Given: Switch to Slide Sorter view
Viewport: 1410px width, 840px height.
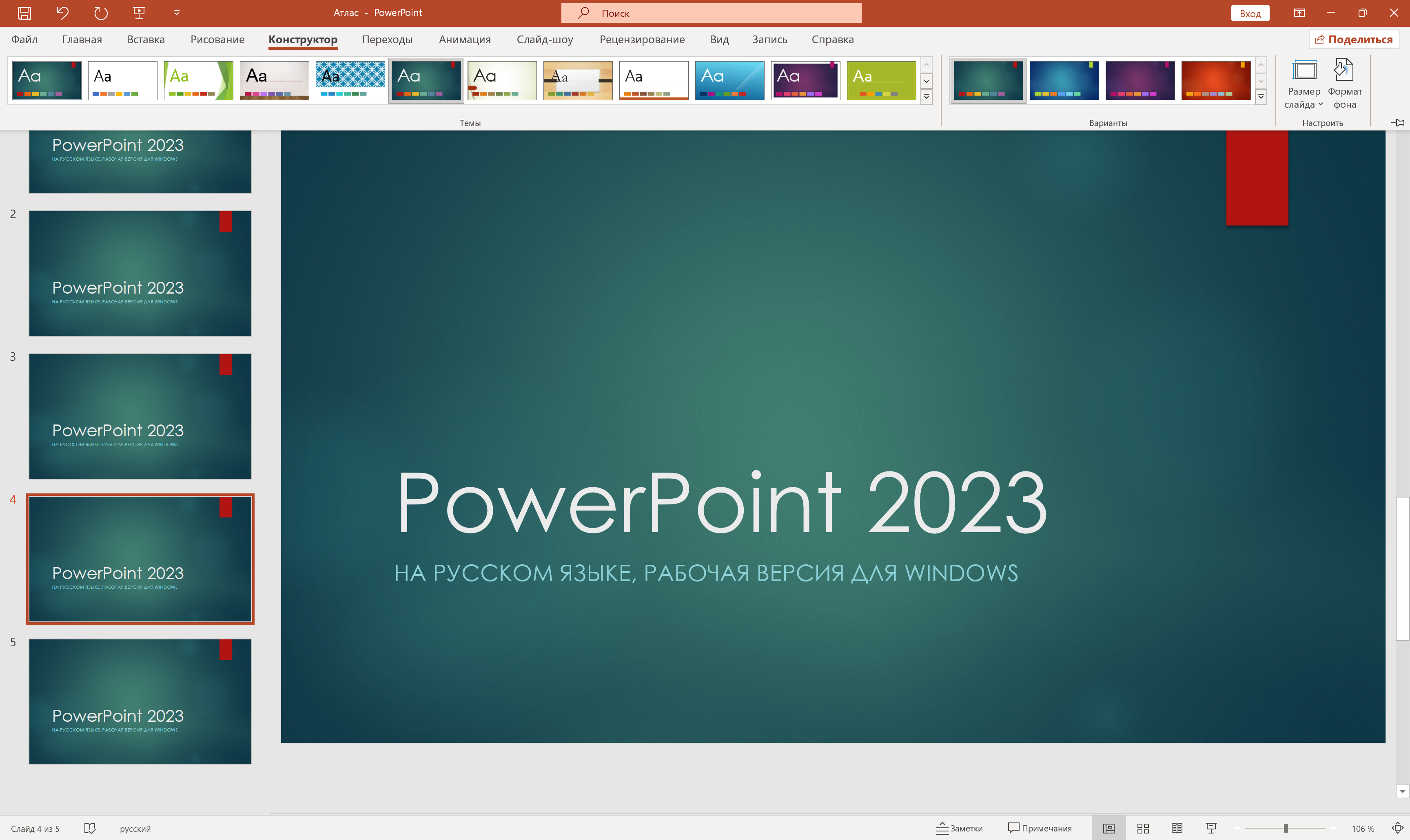Looking at the screenshot, I should (1144, 827).
